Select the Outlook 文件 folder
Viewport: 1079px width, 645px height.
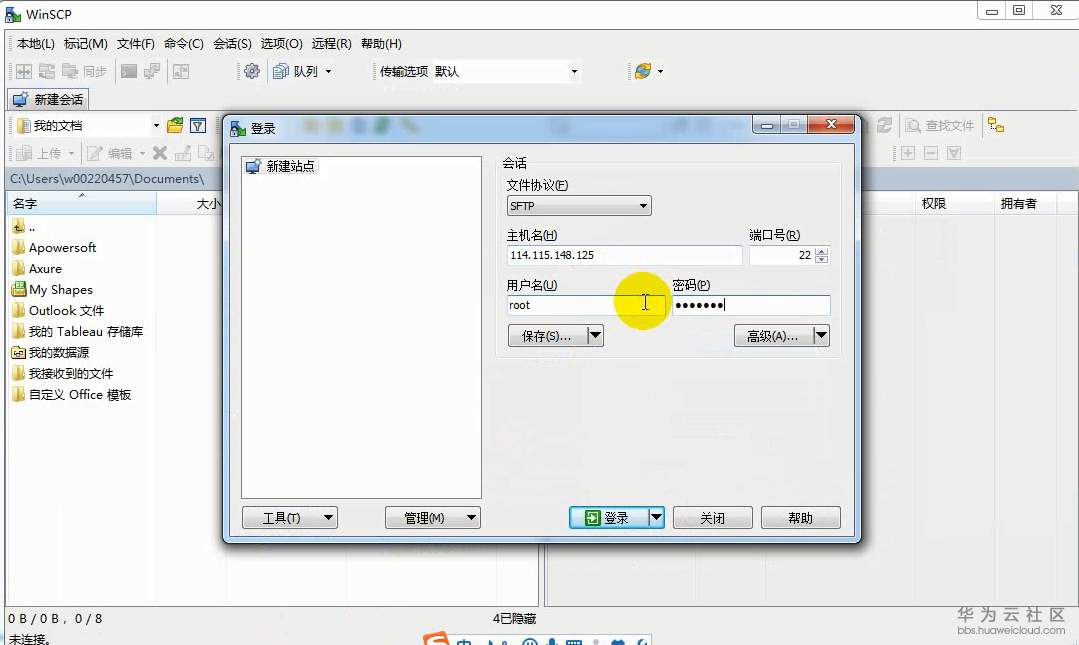(x=66, y=311)
